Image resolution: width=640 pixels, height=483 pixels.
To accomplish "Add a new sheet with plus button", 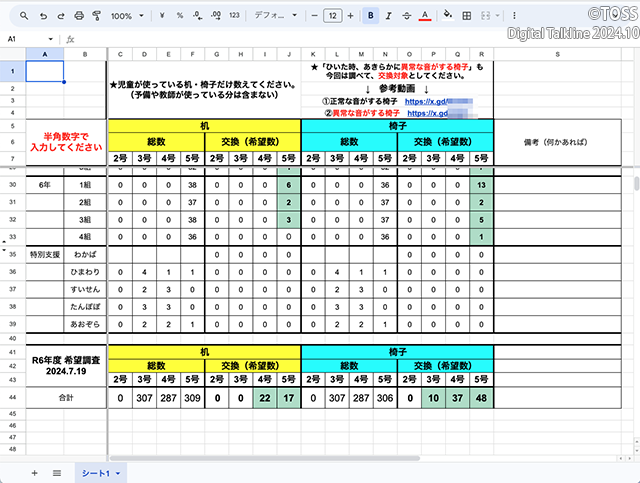I will [35, 472].
